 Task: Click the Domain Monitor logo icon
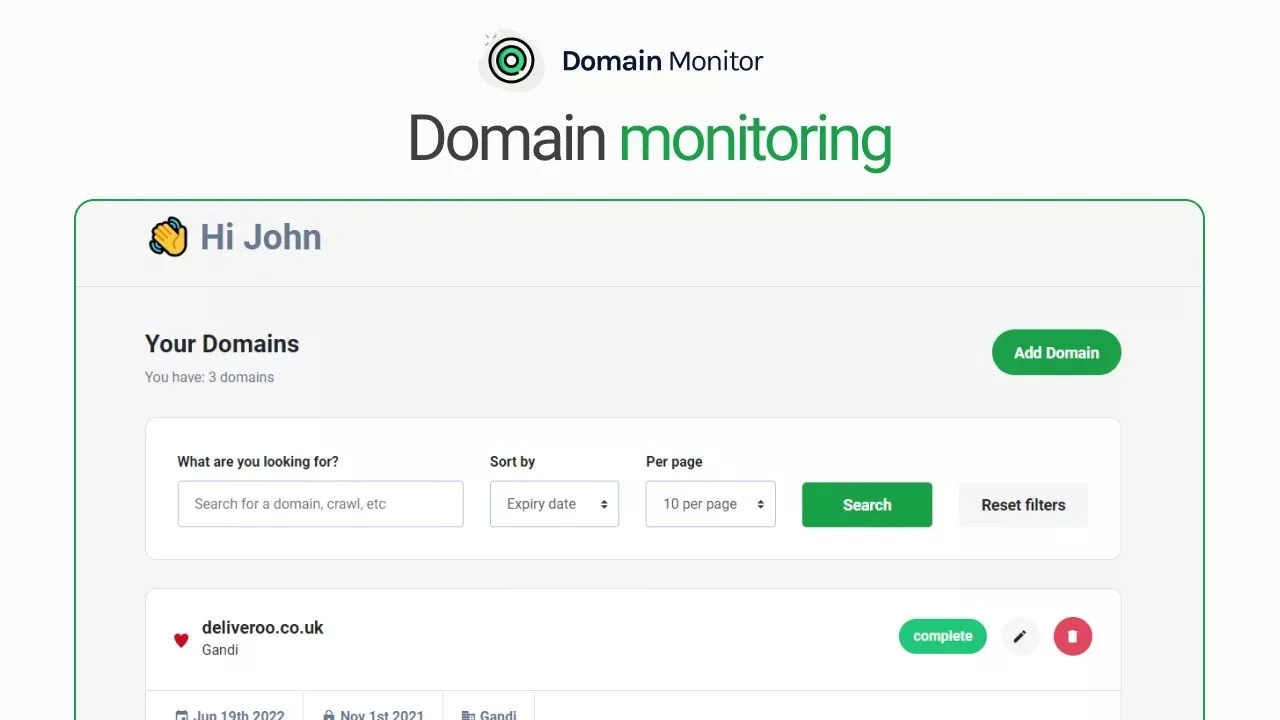coord(511,61)
